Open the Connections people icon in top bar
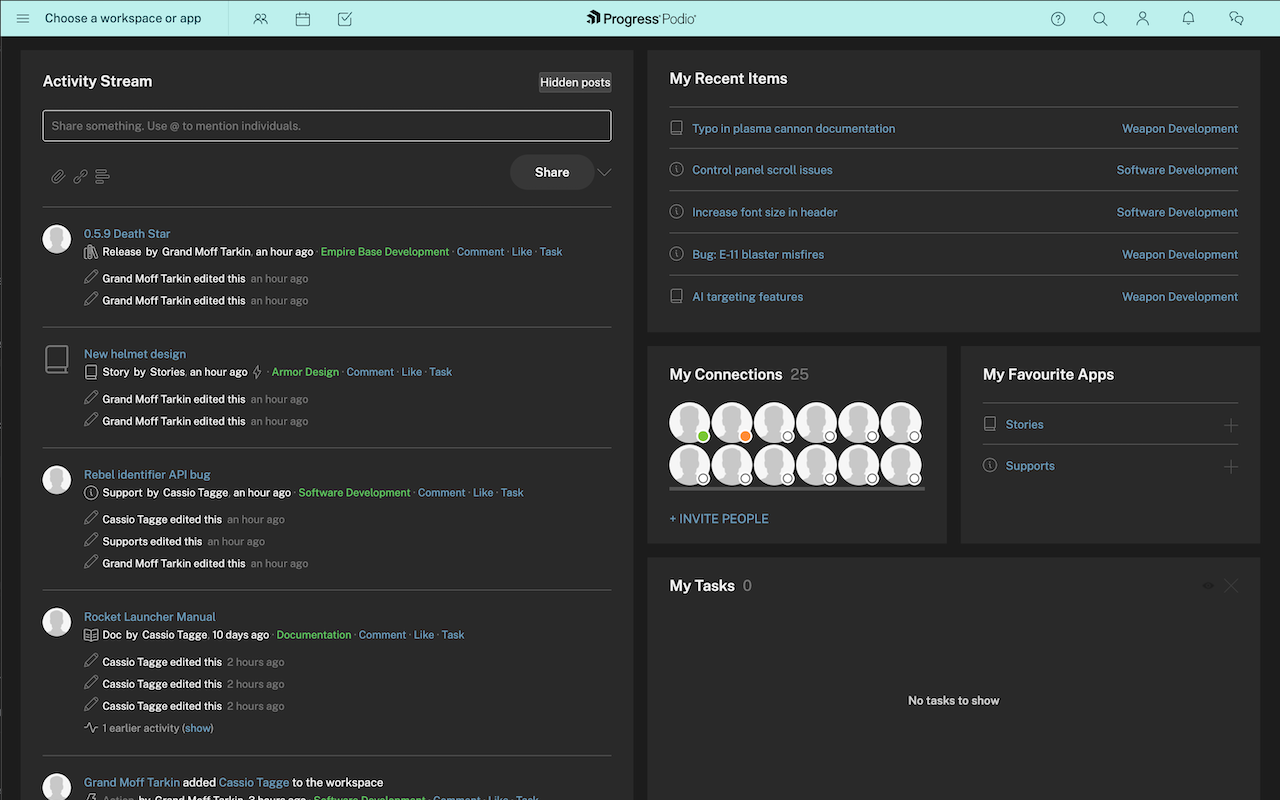This screenshot has width=1280, height=800. click(261, 18)
